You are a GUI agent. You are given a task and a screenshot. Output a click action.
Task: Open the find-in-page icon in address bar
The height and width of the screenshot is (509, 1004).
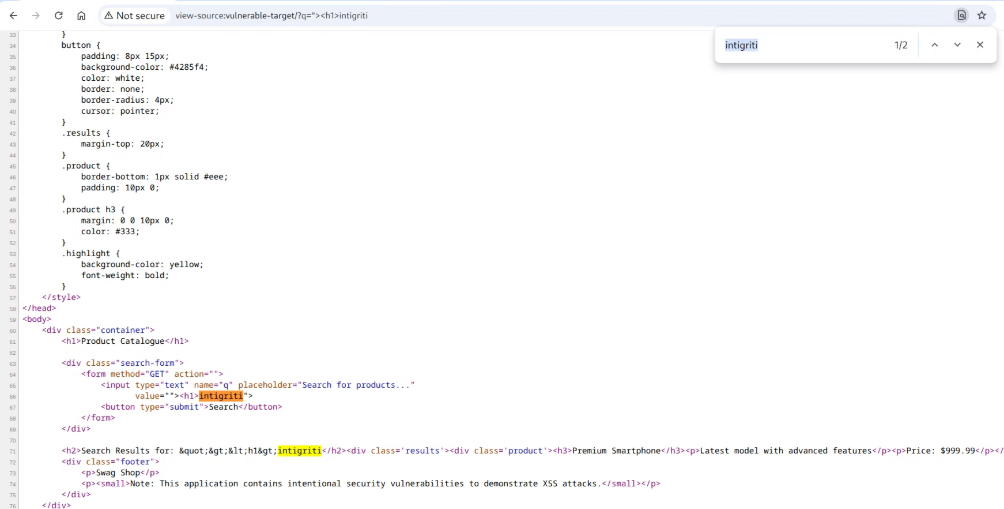point(961,15)
